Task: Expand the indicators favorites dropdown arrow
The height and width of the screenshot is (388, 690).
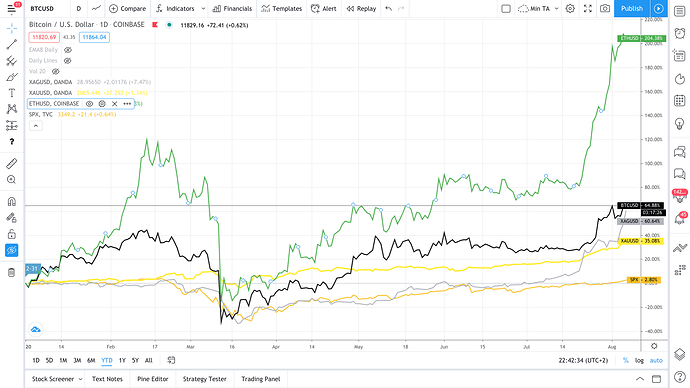Action: 203,8
